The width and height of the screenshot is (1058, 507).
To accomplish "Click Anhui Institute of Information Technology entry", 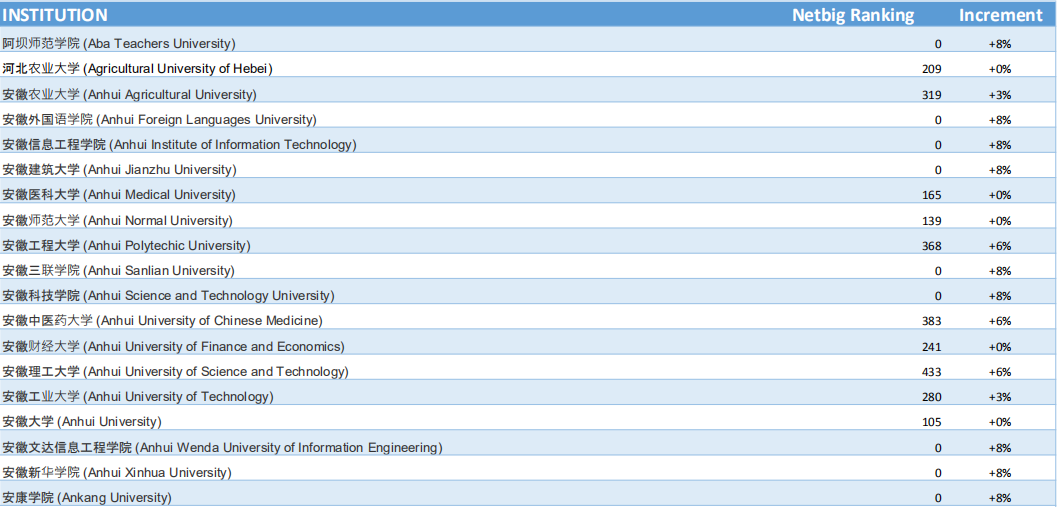I will coord(179,145).
